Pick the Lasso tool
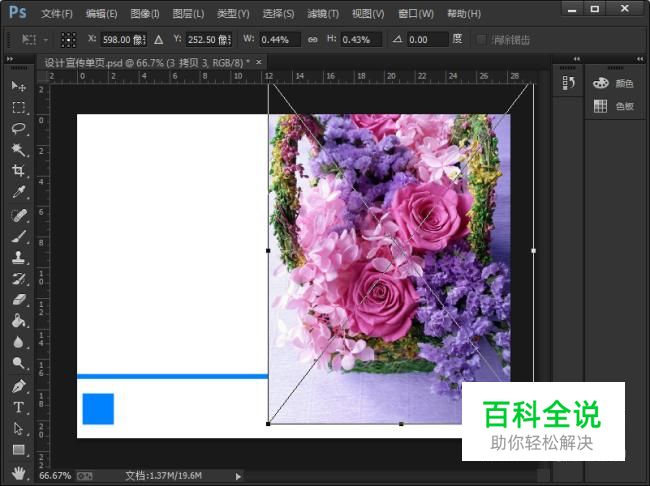 pyautogui.click(x=18, y=129)
